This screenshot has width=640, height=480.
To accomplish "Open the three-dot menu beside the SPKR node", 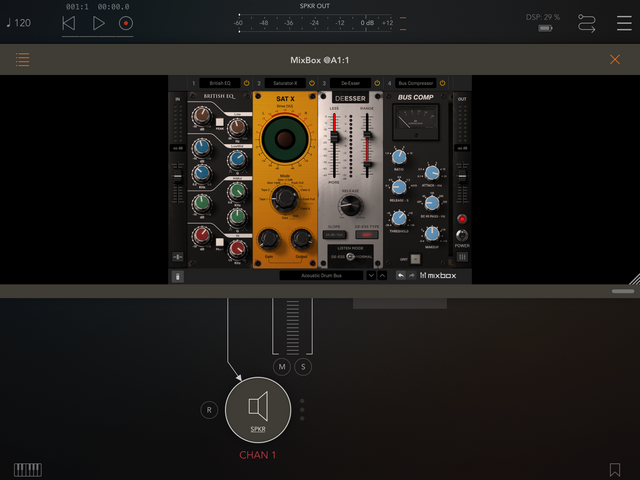I will click(302, 410).
